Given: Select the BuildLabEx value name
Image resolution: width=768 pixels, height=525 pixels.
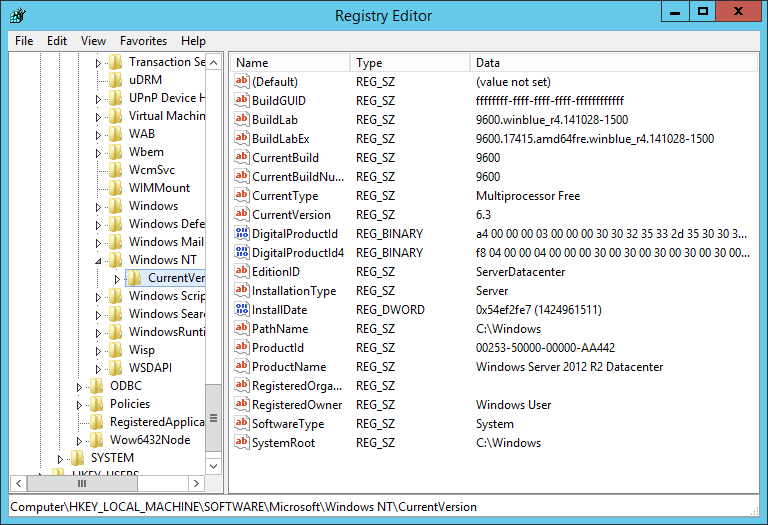Looking at the screenshot, I should (x=281, y=139).
